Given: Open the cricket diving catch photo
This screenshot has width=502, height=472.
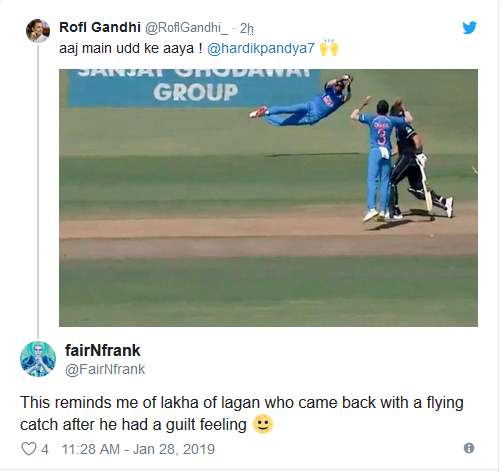Looking at the screenshot, I should tap(268, 198).
